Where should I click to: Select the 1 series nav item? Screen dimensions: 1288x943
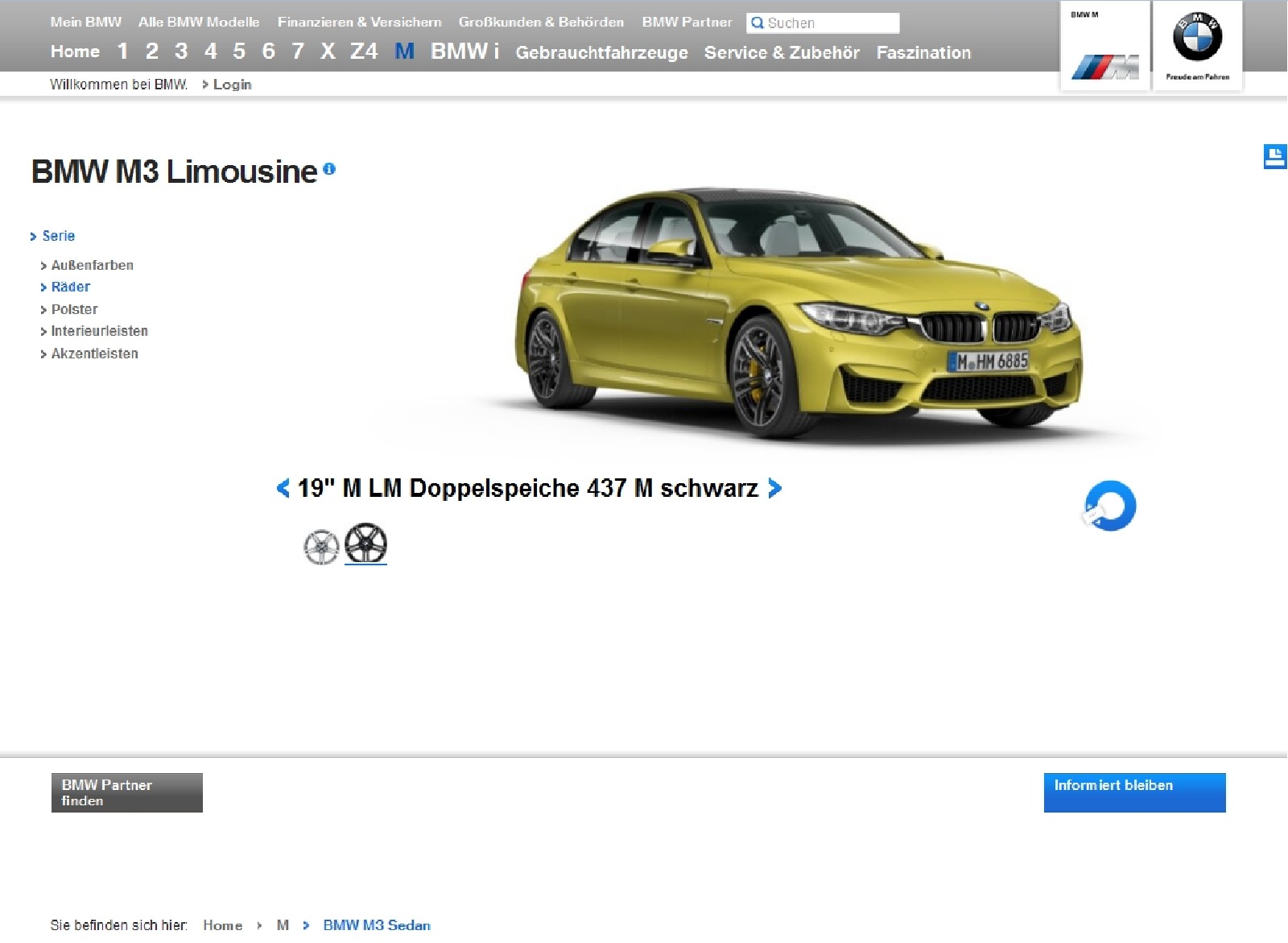pos(122,52)
